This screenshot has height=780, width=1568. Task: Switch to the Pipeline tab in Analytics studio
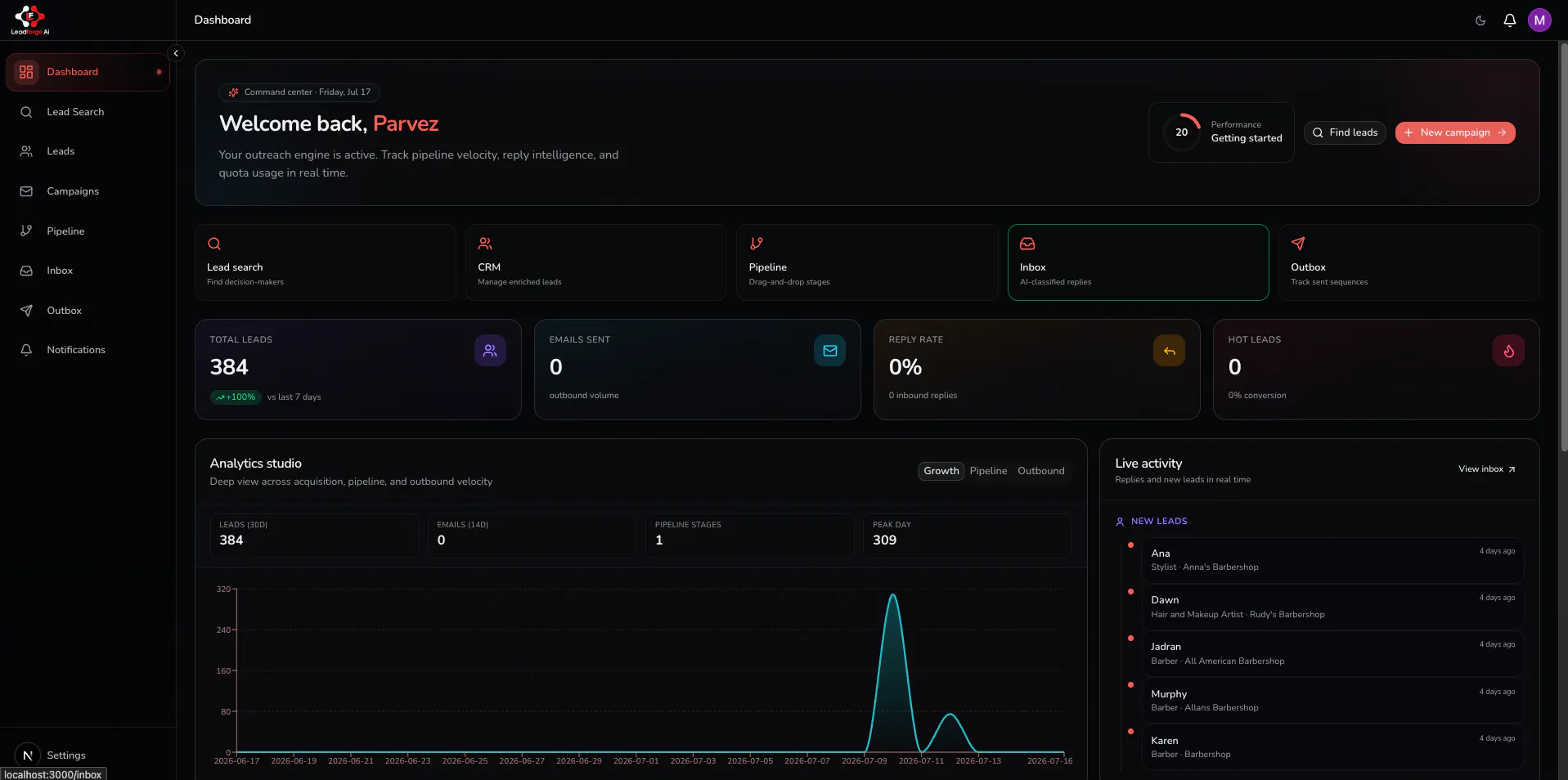[988, 471]
